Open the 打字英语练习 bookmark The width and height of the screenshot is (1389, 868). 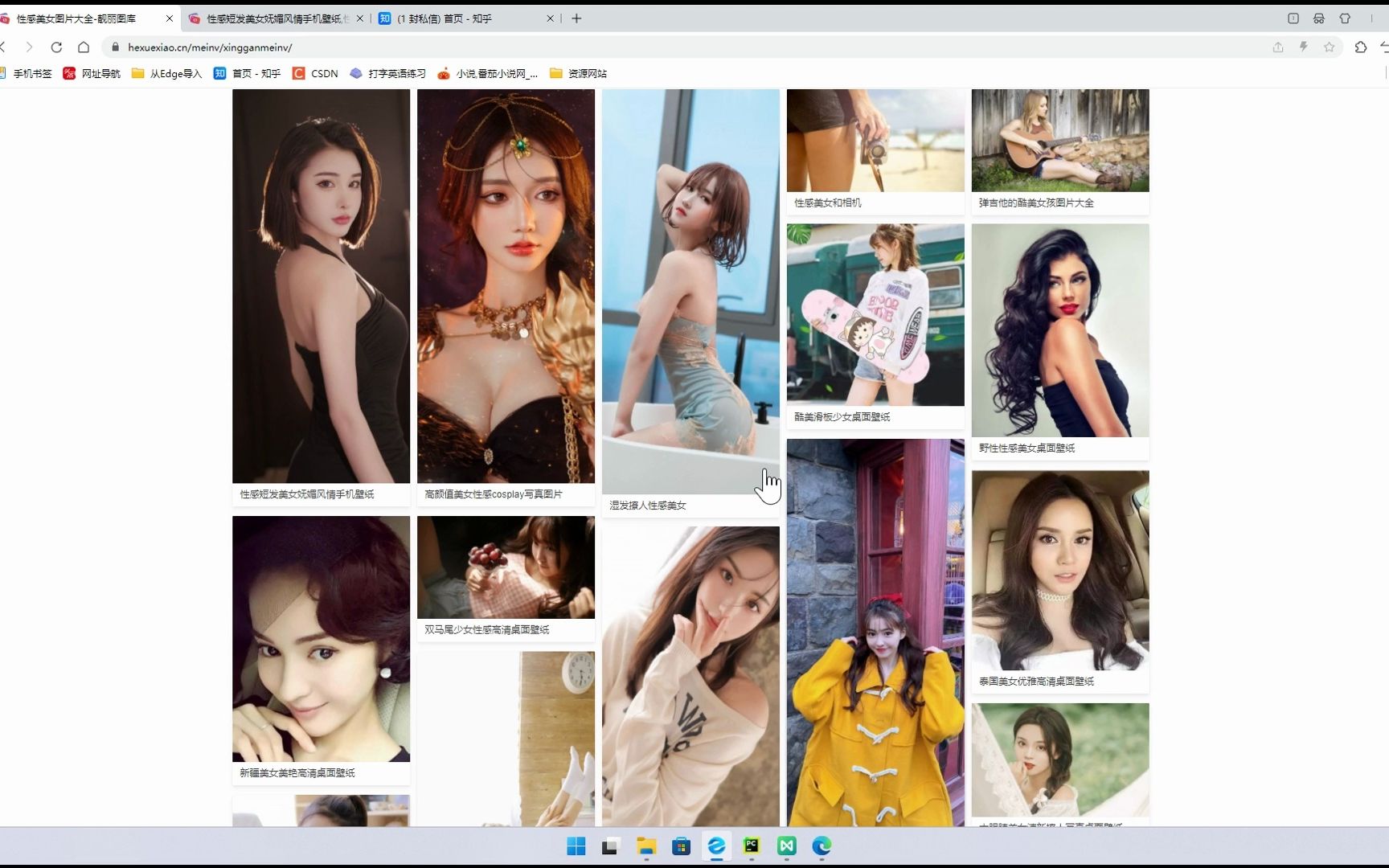(388, 73)
